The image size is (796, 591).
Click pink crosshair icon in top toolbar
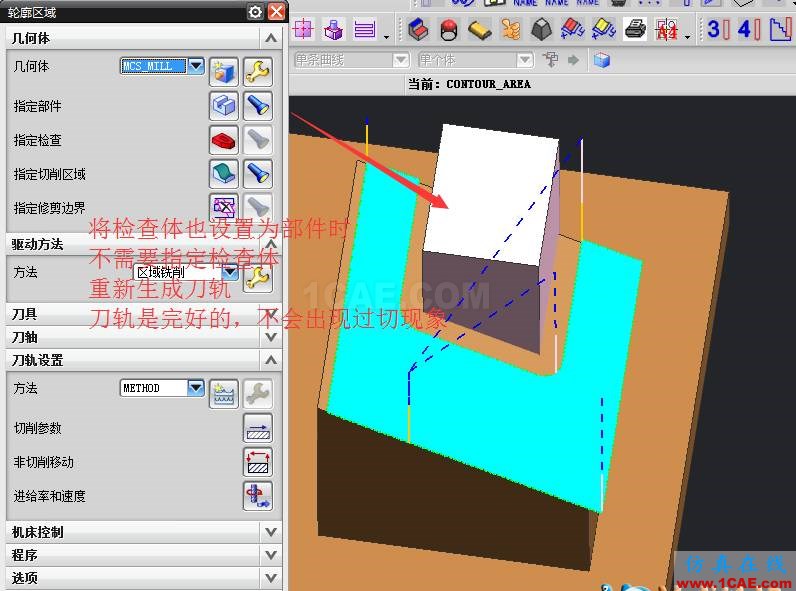303,28
